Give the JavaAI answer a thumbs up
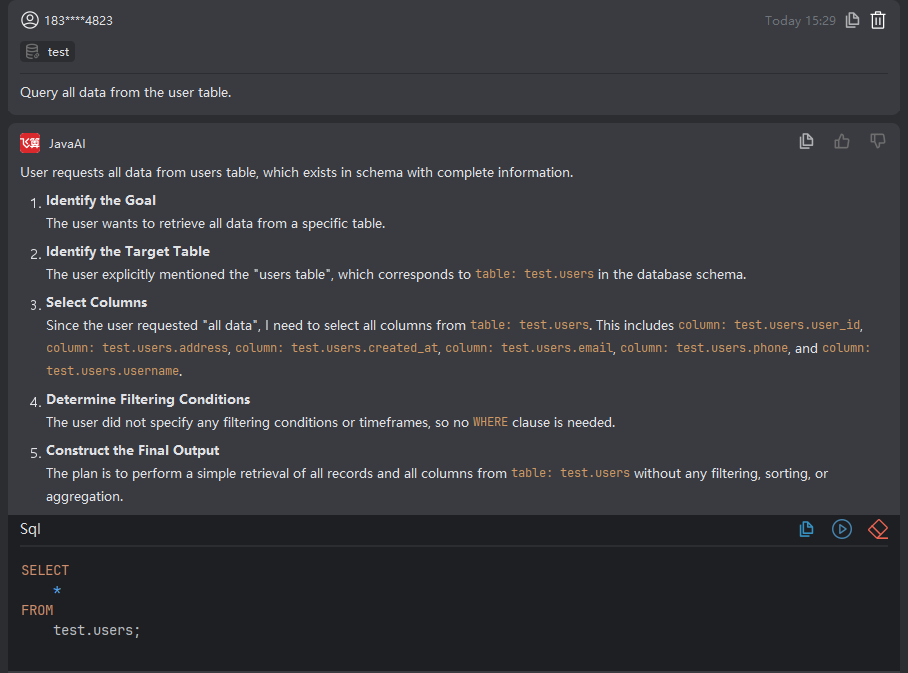This screenshot has height=673, width=908. [842, 142]
